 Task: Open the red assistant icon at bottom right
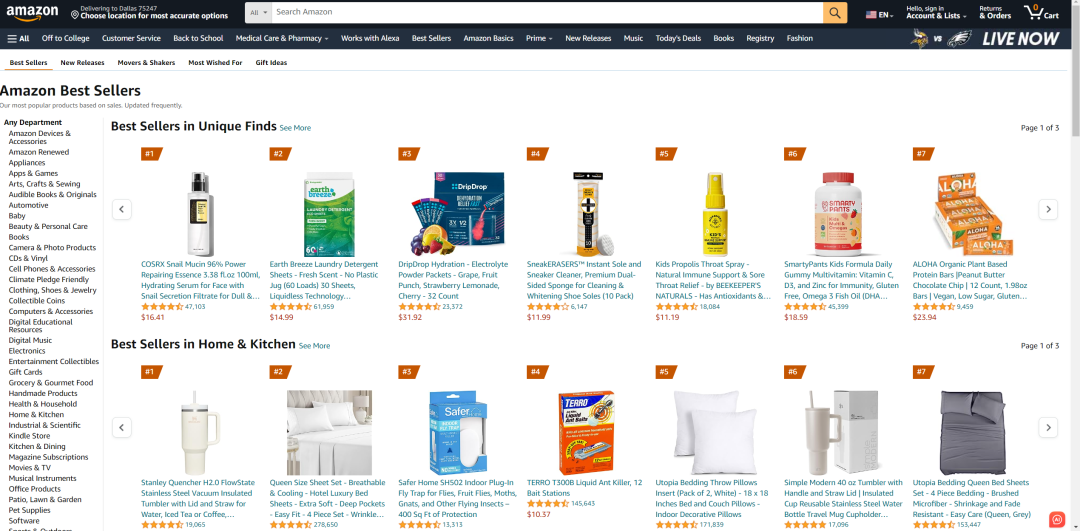tap(1057, 519)
